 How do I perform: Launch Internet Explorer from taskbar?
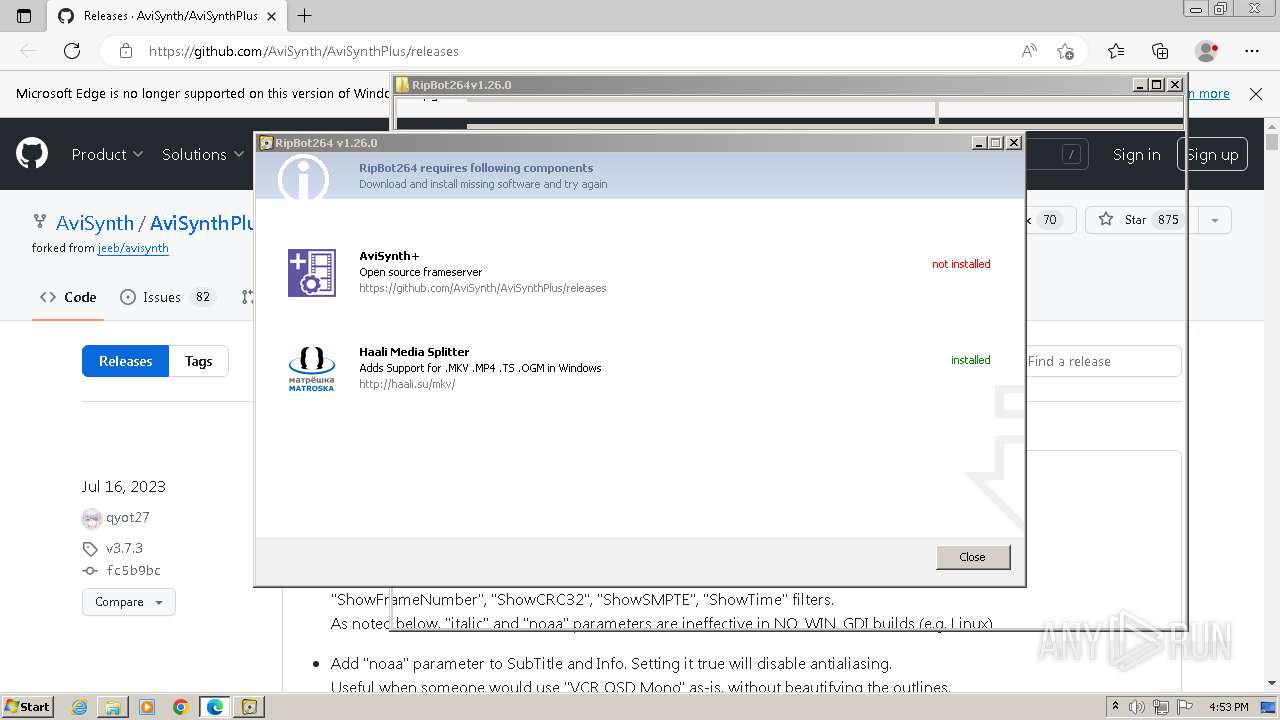tap(79, 707)
